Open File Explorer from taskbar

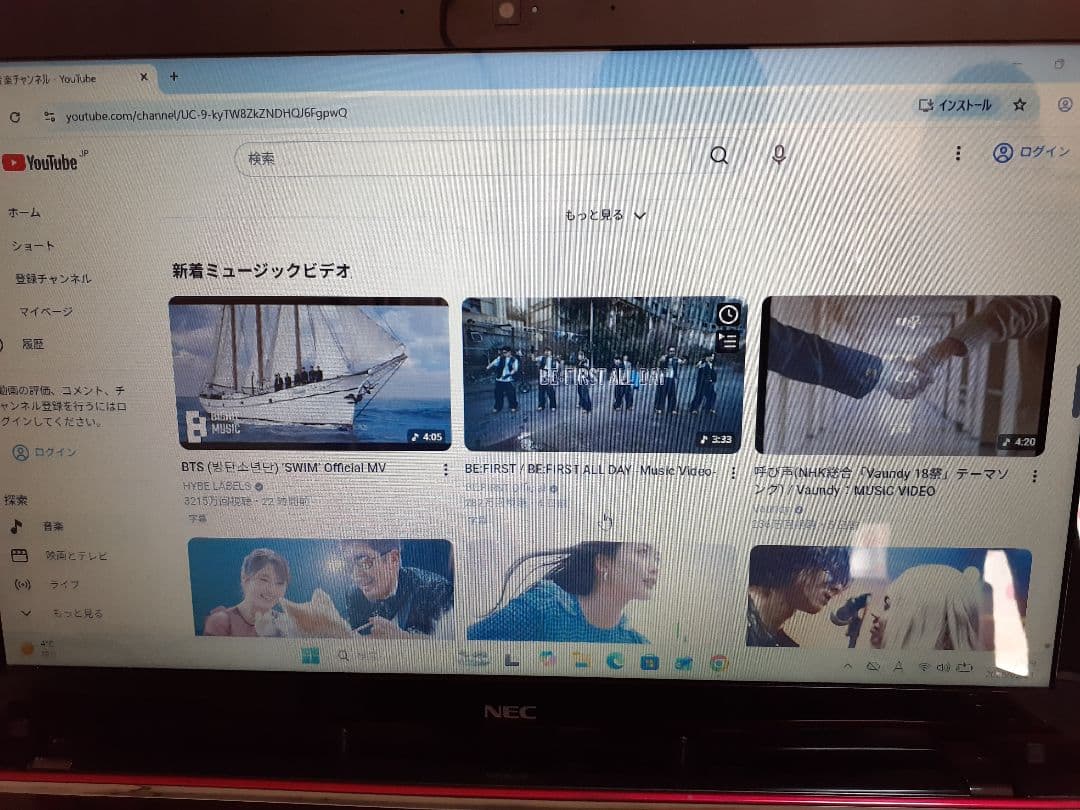pos(581,661)
